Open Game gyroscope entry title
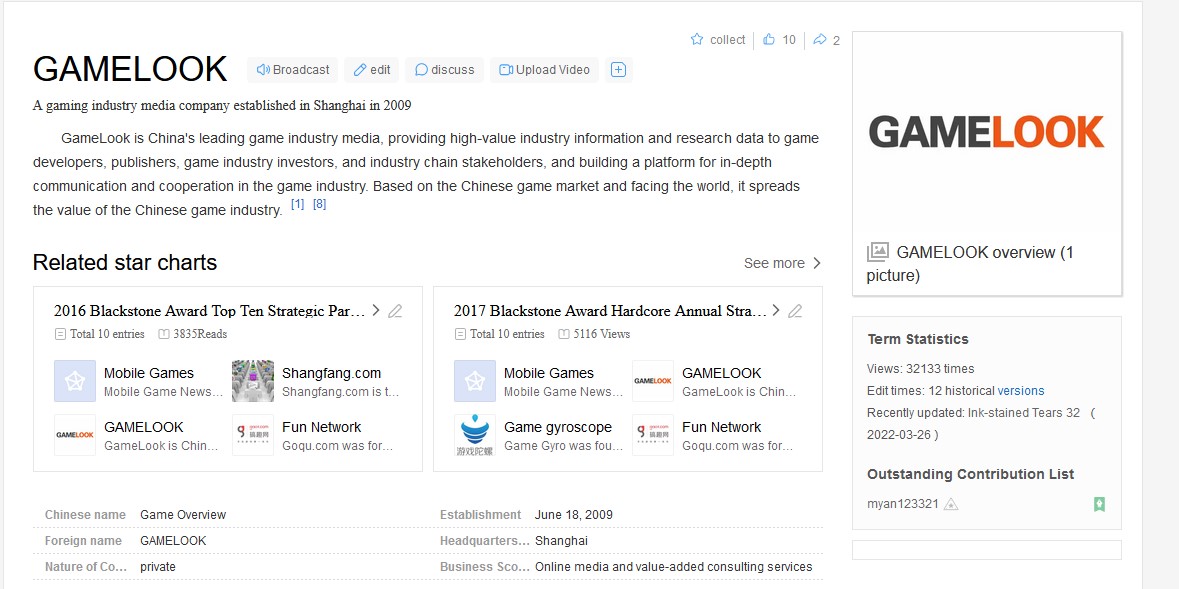 558,427
